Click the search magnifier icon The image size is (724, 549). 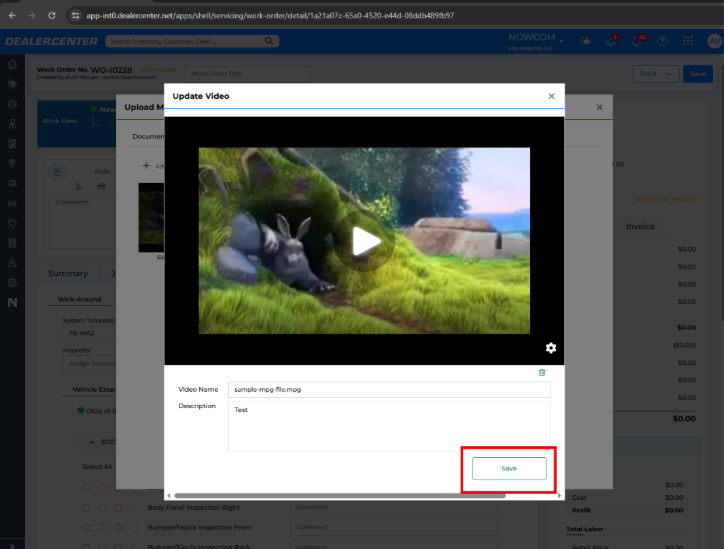click(x=269, y=41)
